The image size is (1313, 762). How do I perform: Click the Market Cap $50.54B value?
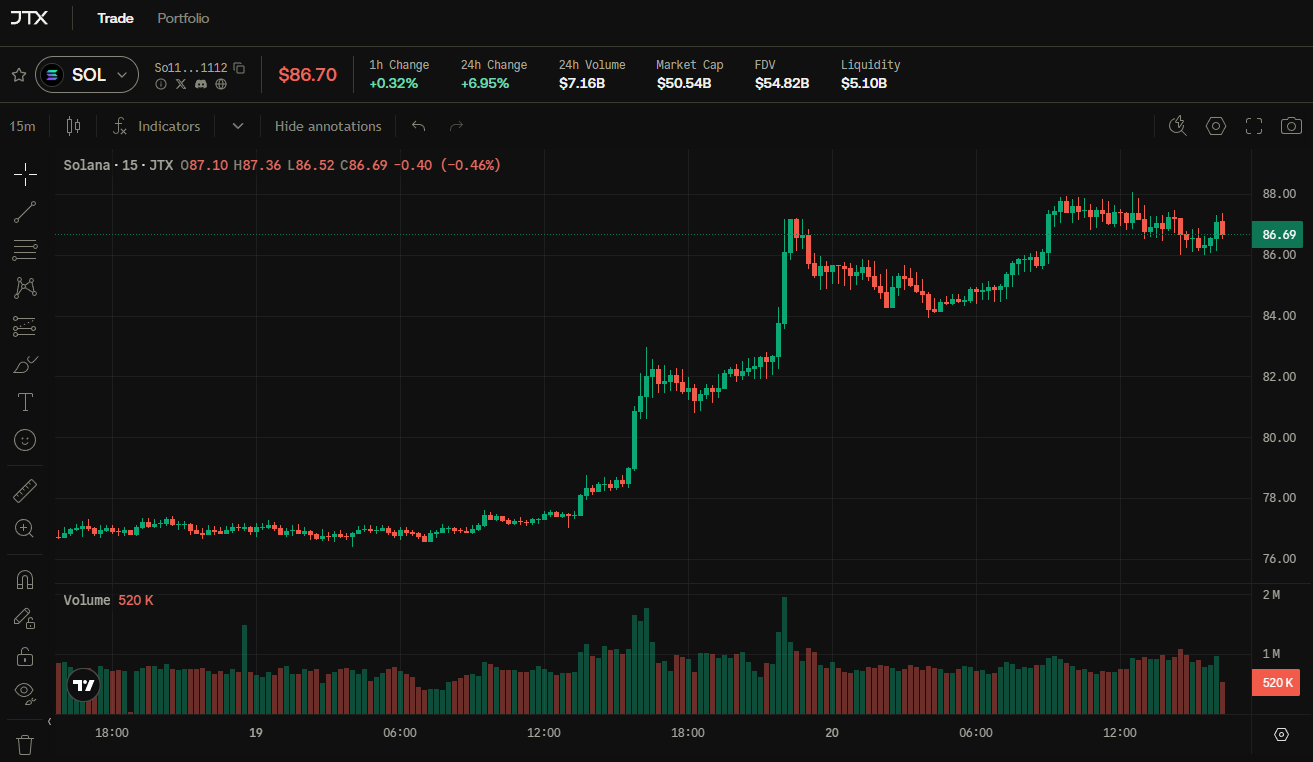tap(684, 83)
